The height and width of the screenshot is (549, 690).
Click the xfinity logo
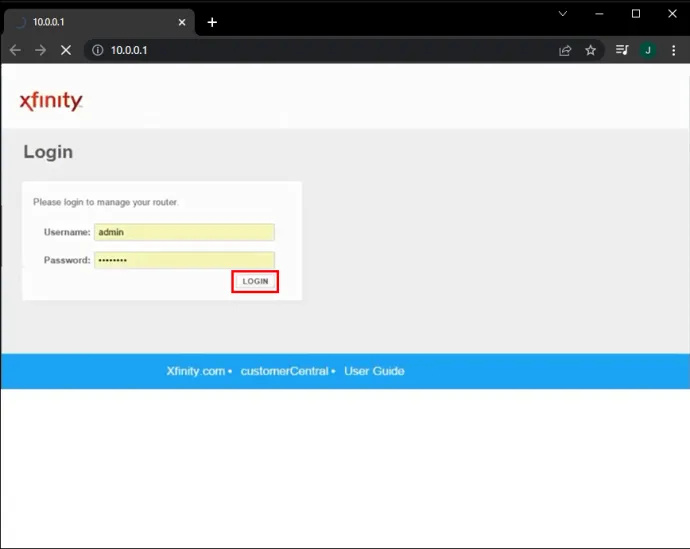tap(51, 101)
